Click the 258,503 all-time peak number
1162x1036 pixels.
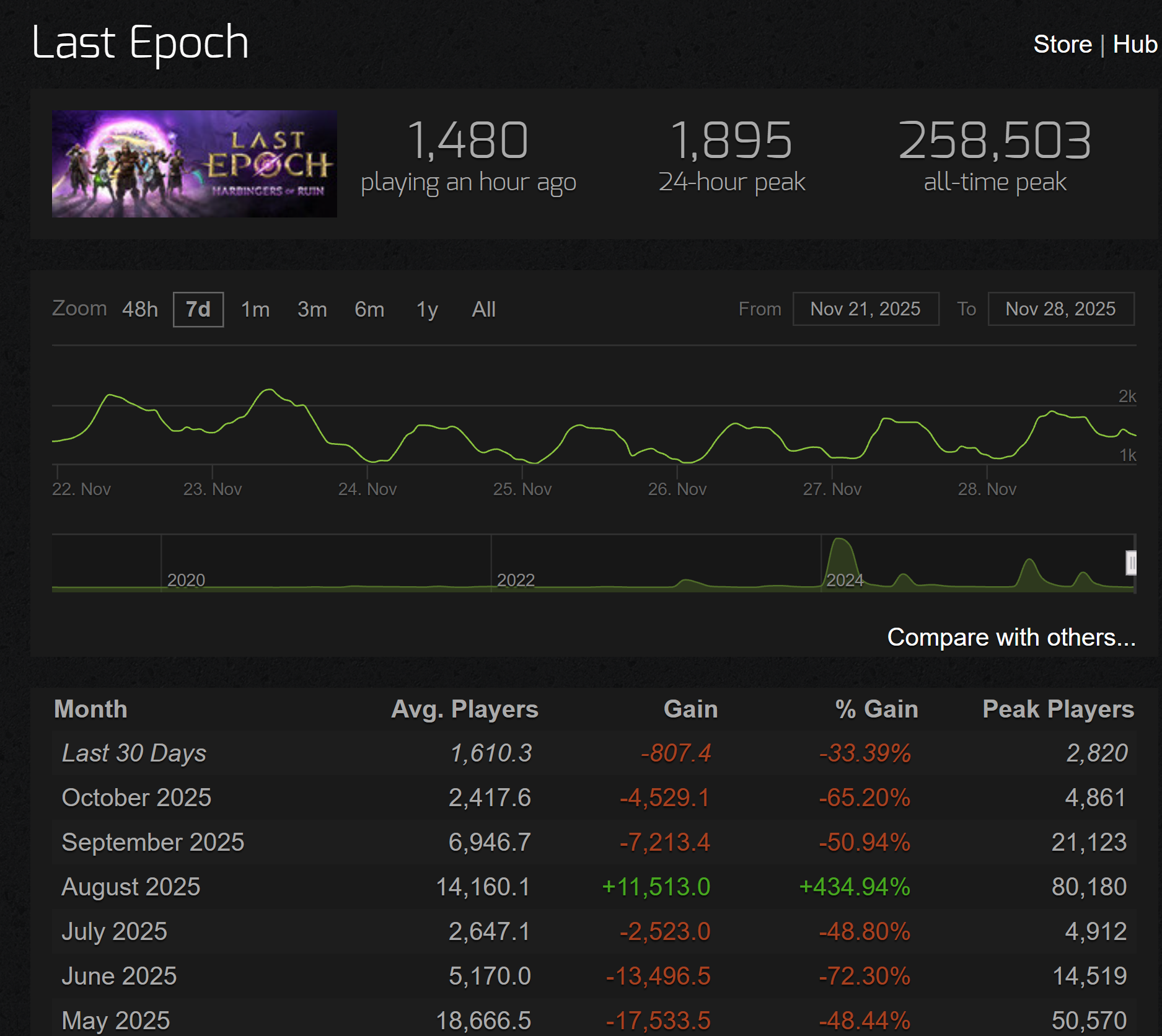[x=995, y=141]
